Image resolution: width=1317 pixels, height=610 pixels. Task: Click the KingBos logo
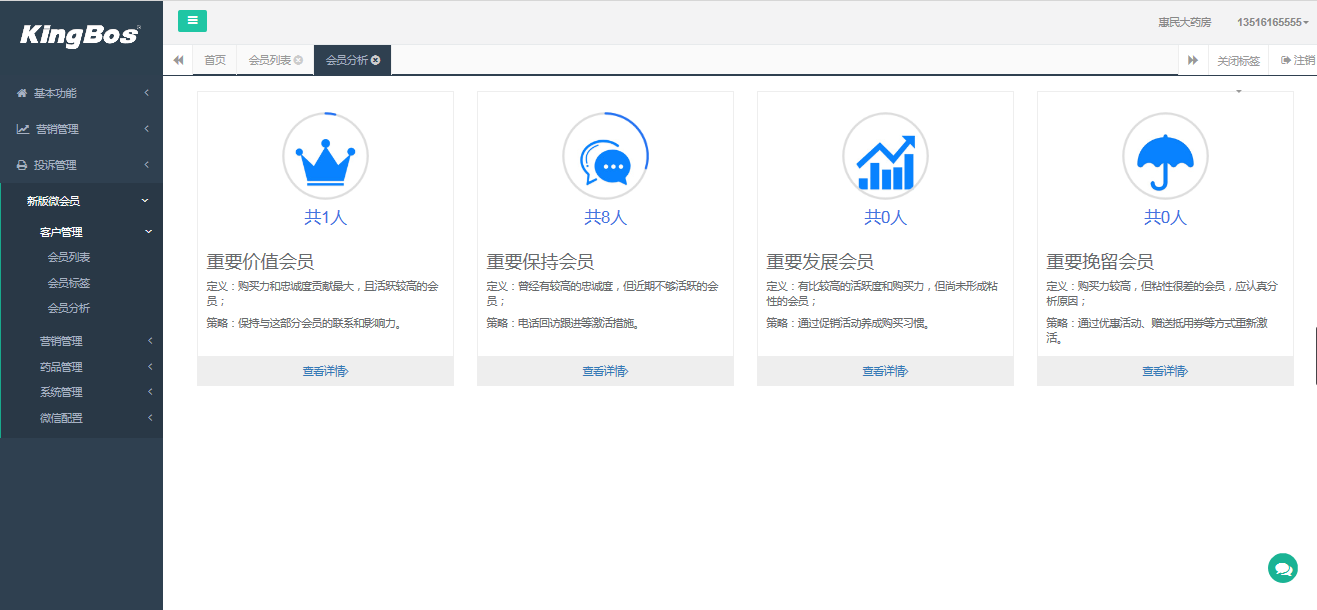78,35
